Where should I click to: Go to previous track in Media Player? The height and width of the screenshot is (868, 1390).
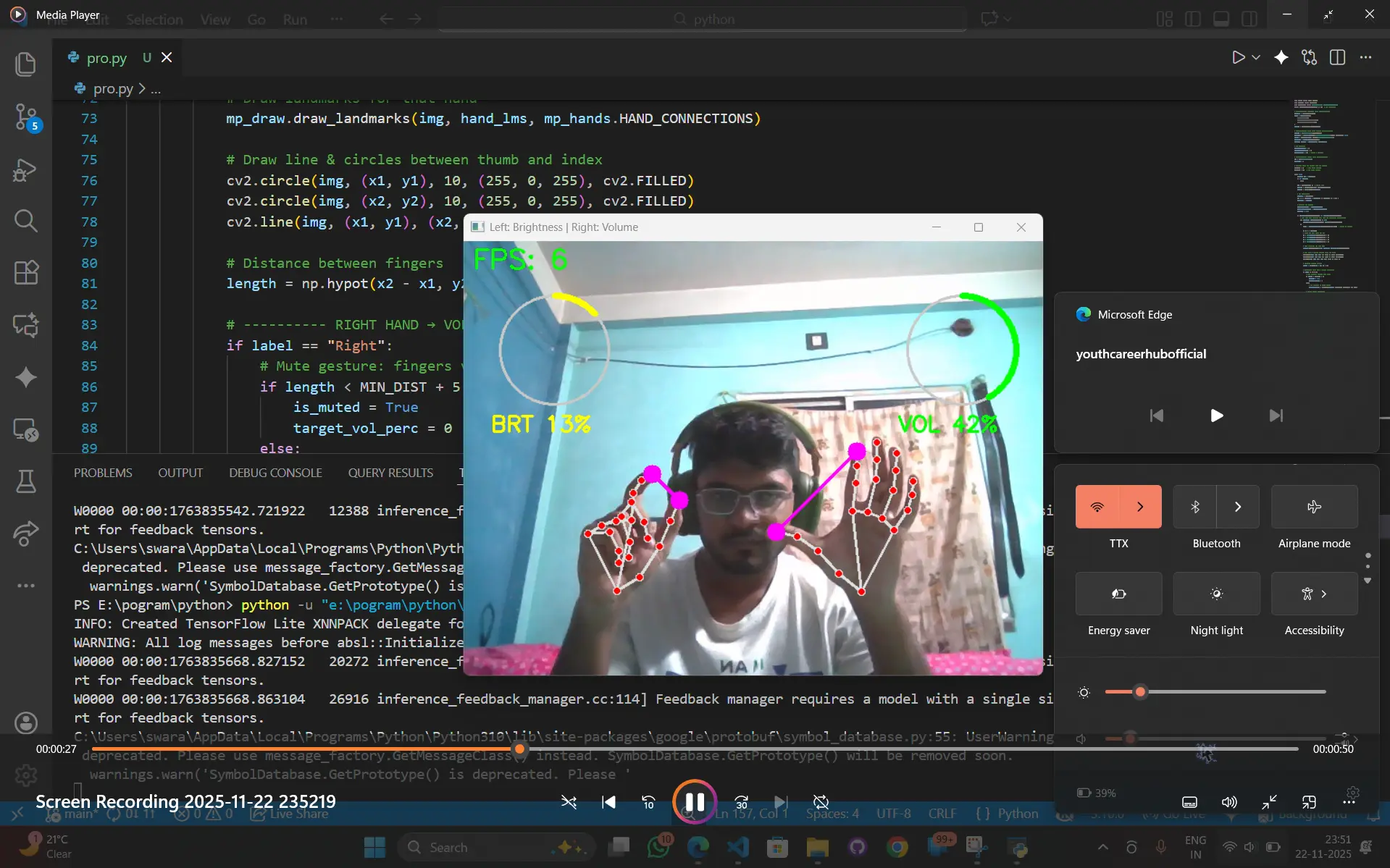pyautogui.click(x=608, y=801)
